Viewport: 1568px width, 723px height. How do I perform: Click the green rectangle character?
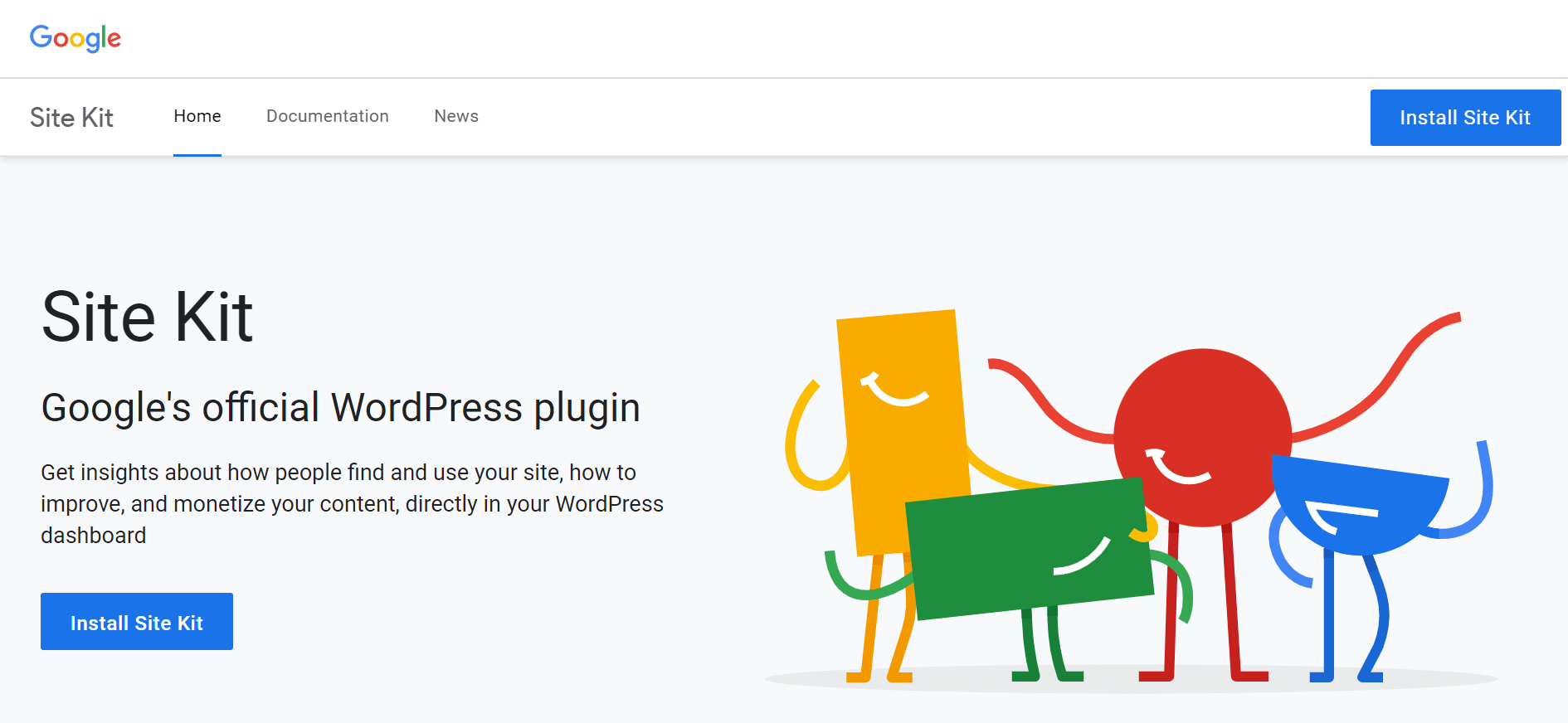[x=1029, y=549]
